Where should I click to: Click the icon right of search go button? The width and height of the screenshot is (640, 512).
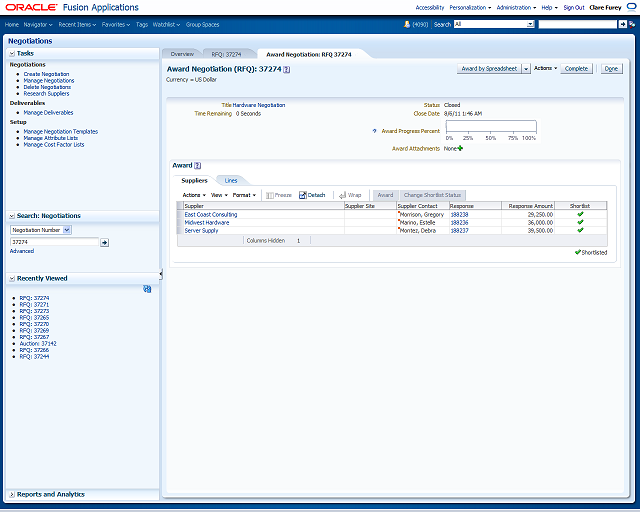point(632,24)
